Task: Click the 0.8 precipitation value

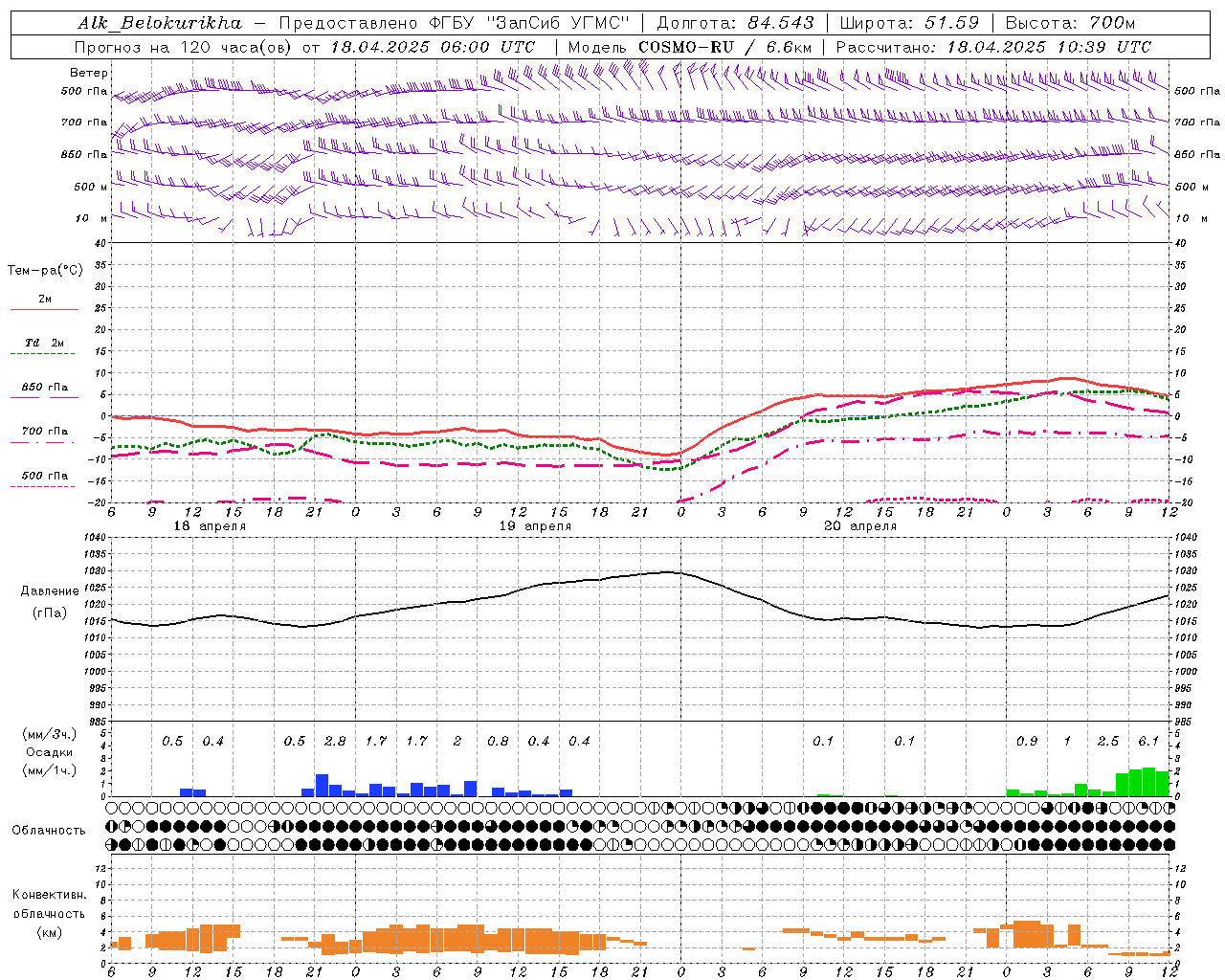Action: click(x=498, y=741)
